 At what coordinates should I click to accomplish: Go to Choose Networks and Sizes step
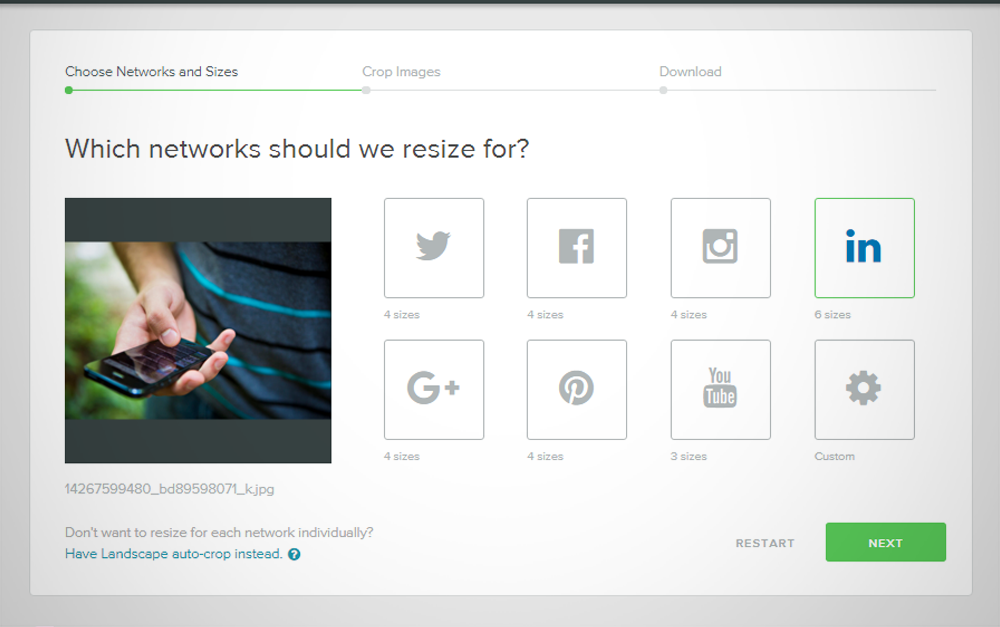[151, 72]
